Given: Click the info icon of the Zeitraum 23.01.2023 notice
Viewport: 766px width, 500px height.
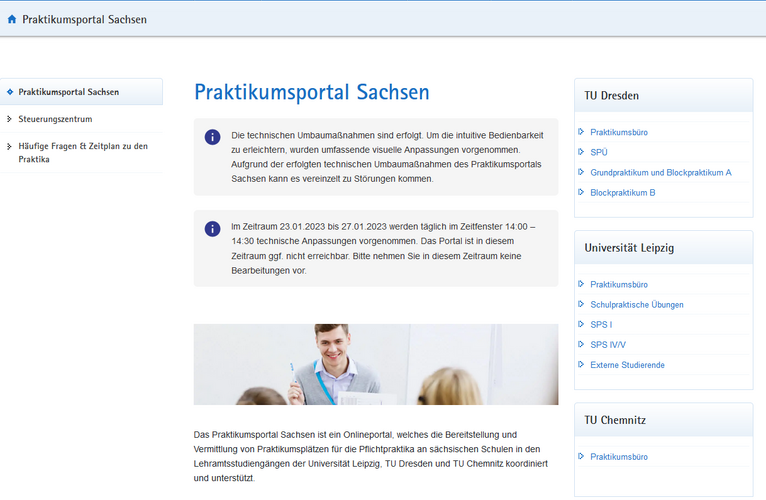Looking at the screenshot, I should point(213,228).
